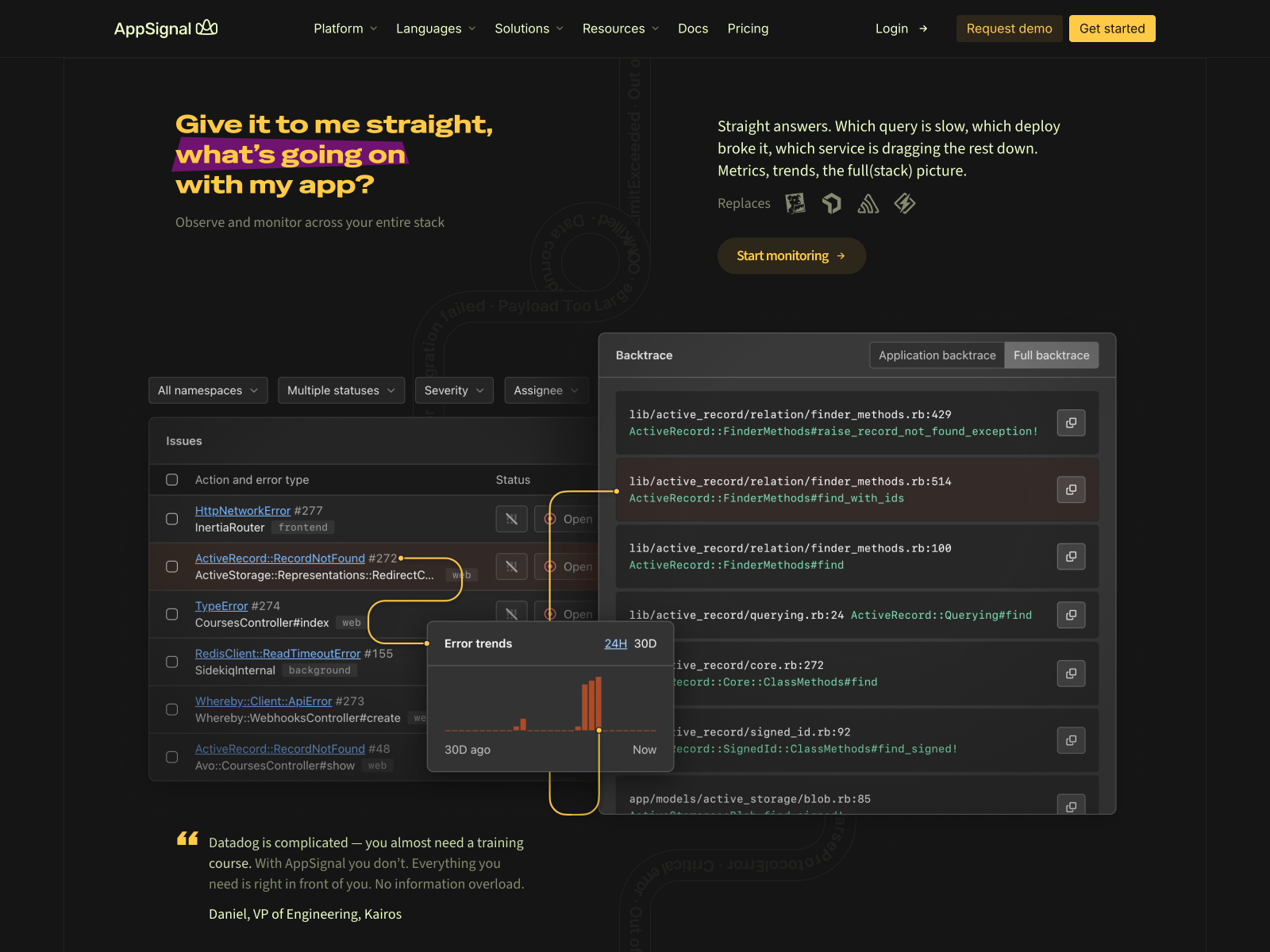This screenshot has height=952, width=1270.
Task: Click the Start monitoring button
Action: point(791,255)
